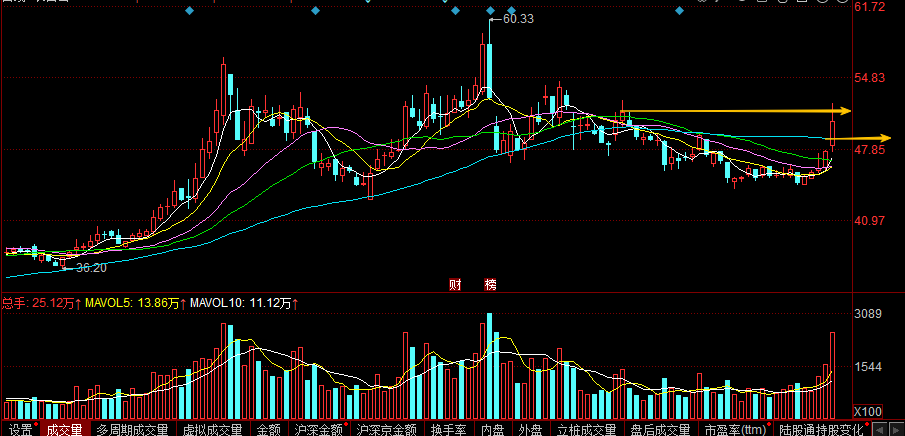Open the 沪深京金额 tab
Viewport: 905px width, 436px height.
coord(387,430)
